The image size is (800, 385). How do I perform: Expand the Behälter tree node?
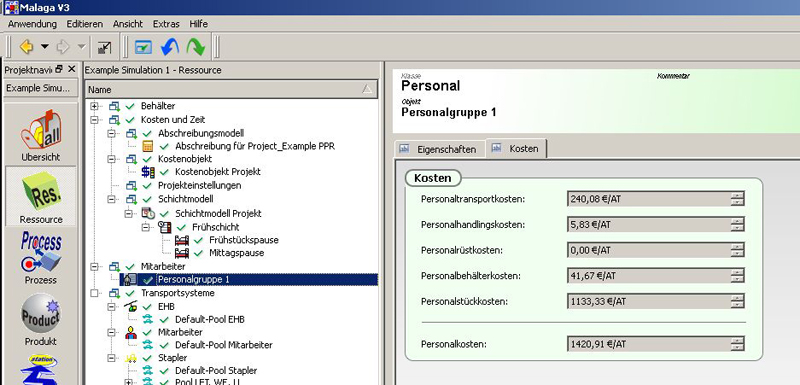pos(94,106)
